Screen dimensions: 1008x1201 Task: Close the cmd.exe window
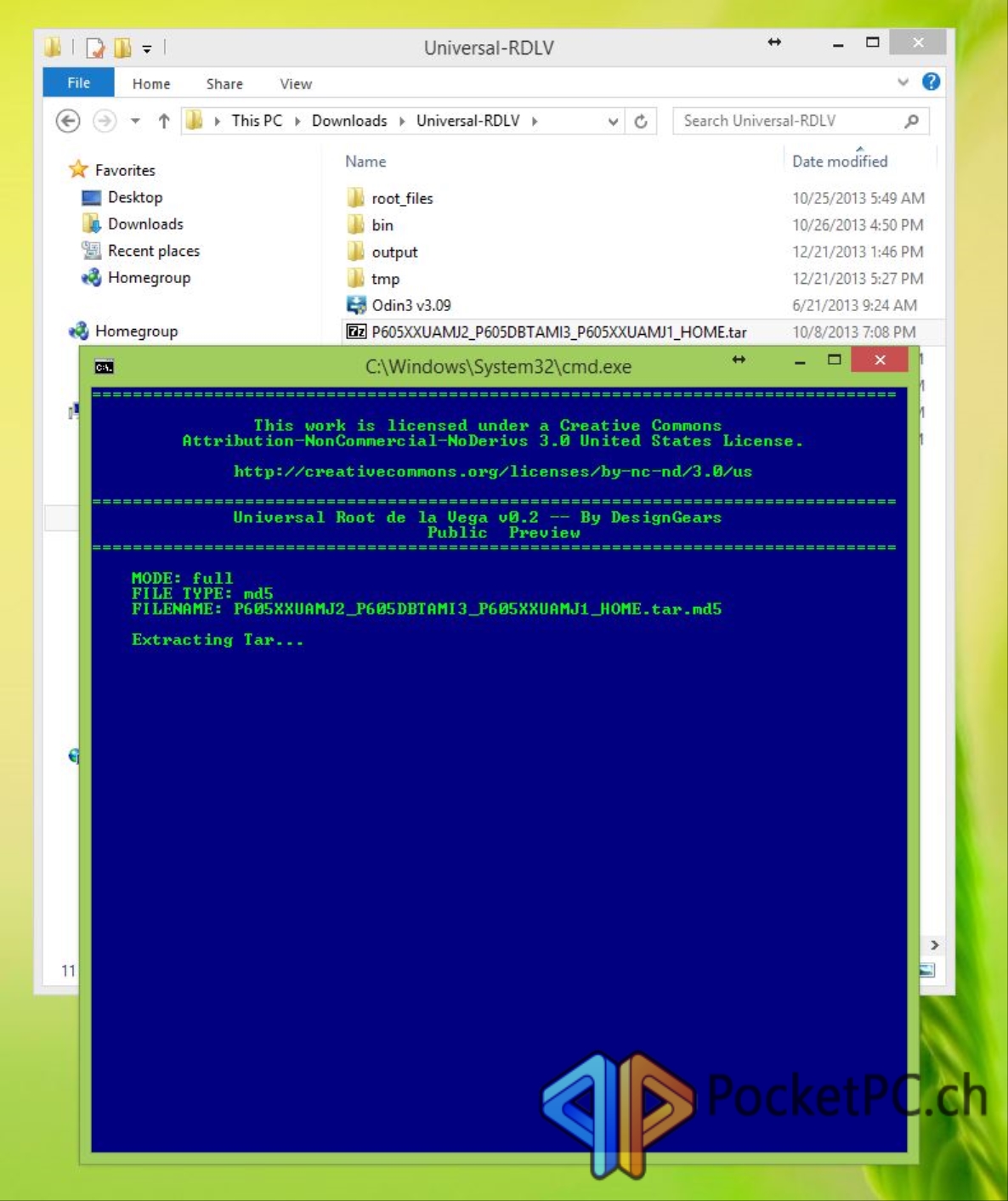point(880,360)
